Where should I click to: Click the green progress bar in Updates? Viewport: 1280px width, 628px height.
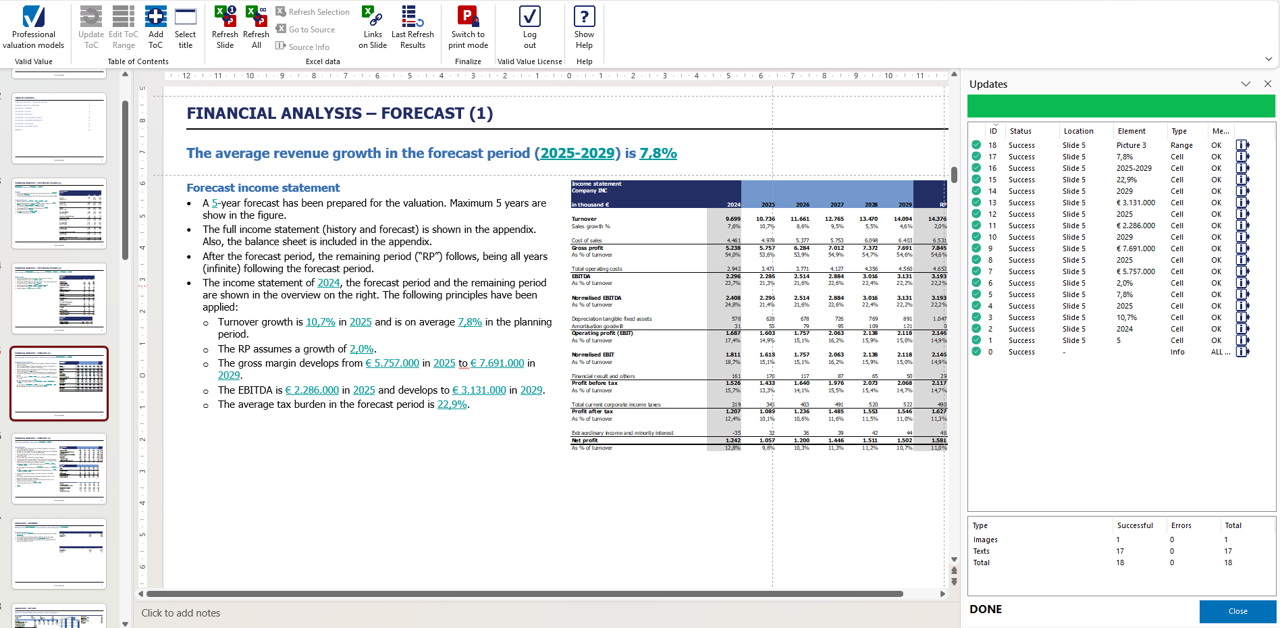click(1121, 106)
